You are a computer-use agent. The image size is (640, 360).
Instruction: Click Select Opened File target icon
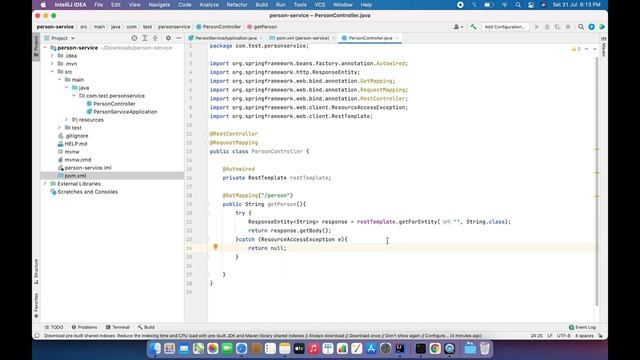[x=134, y=38]
